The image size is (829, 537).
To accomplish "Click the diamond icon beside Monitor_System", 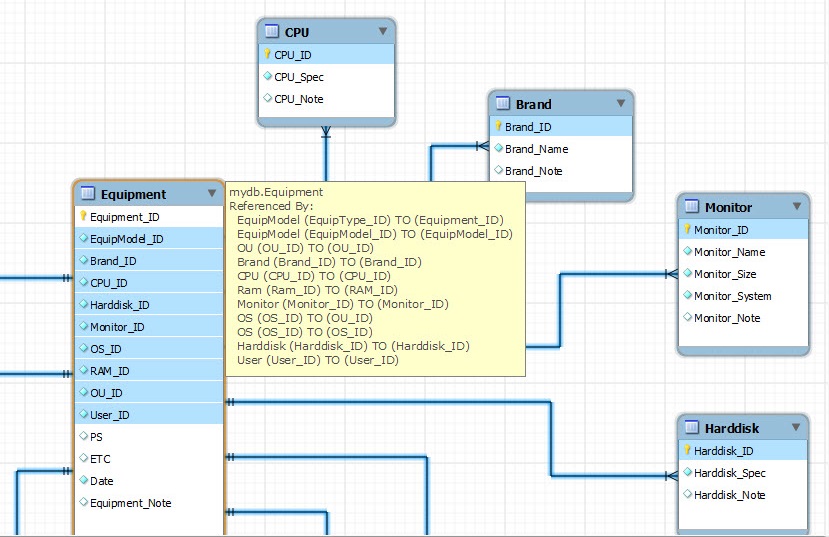I will (x=687, y=295).
